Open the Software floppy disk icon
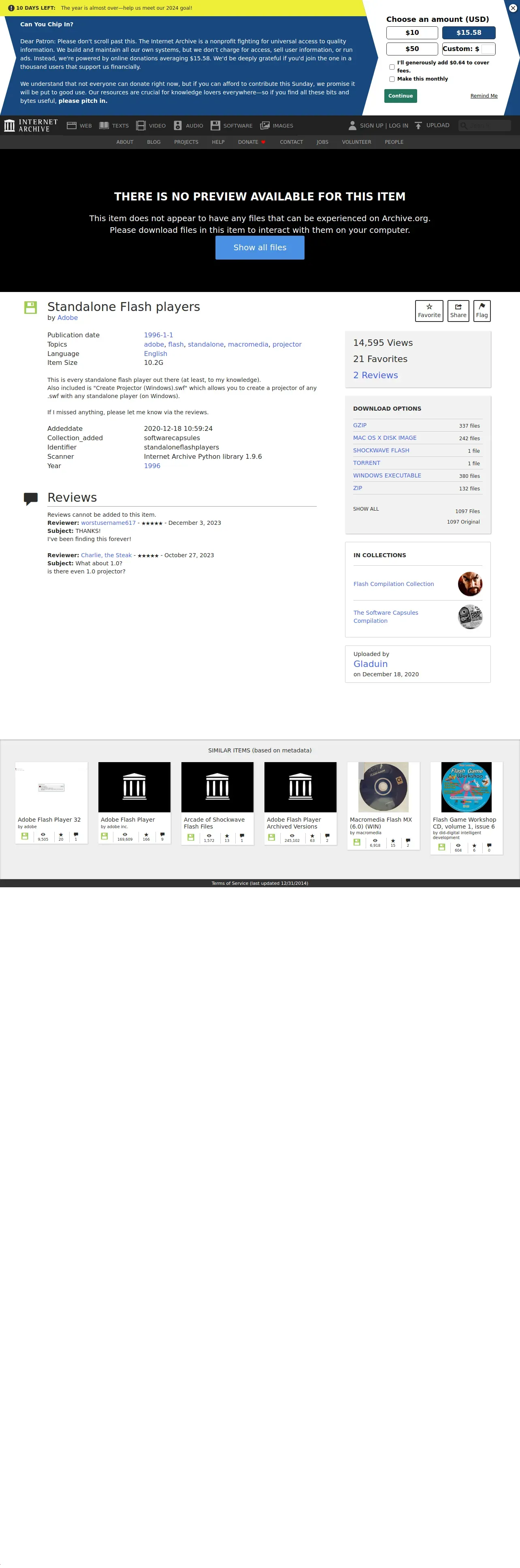 (x=215, y=126)
